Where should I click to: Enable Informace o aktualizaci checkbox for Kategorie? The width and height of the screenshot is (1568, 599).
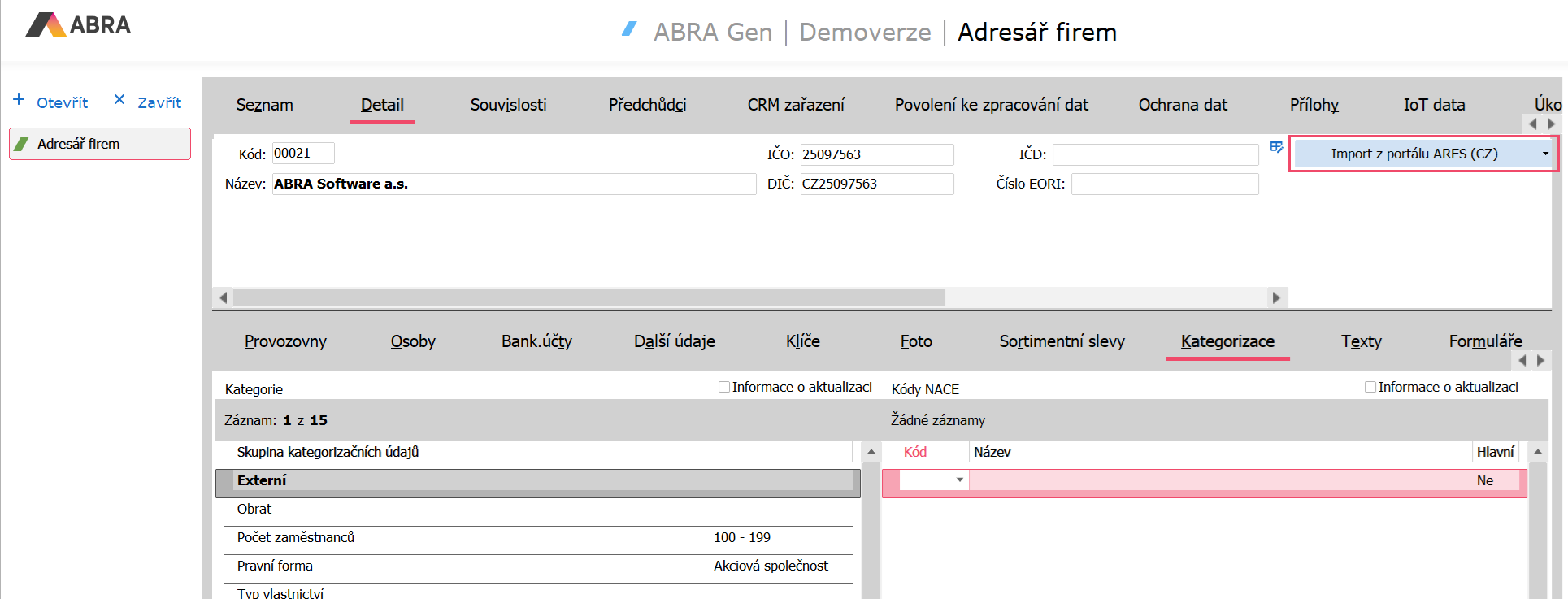tap(723, 387)
